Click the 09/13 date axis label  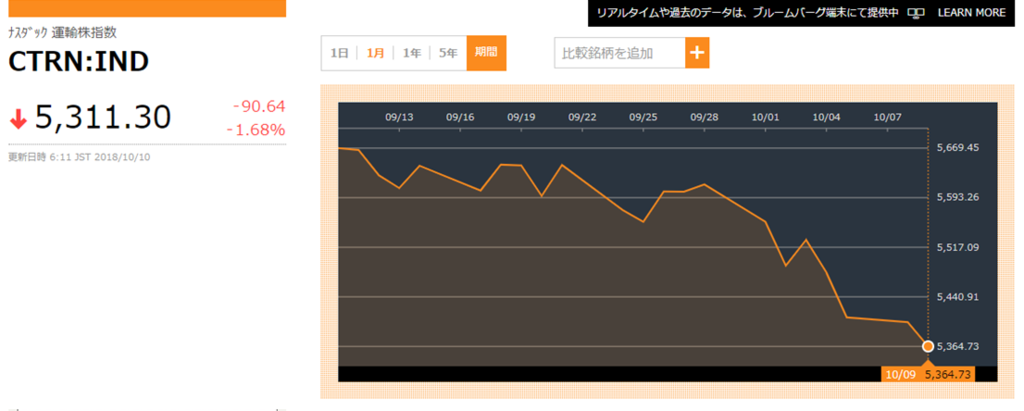(399, 118)
